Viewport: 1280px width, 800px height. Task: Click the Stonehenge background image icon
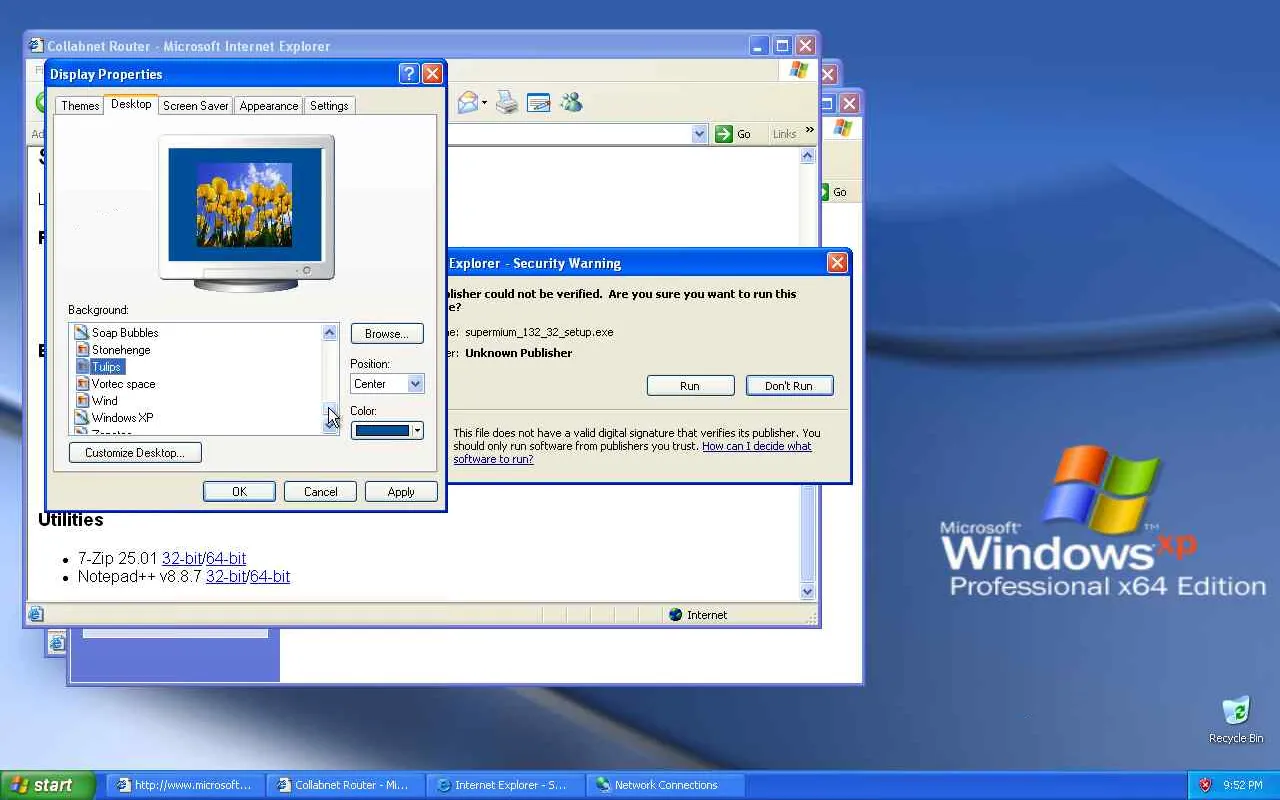click(83, 350)
